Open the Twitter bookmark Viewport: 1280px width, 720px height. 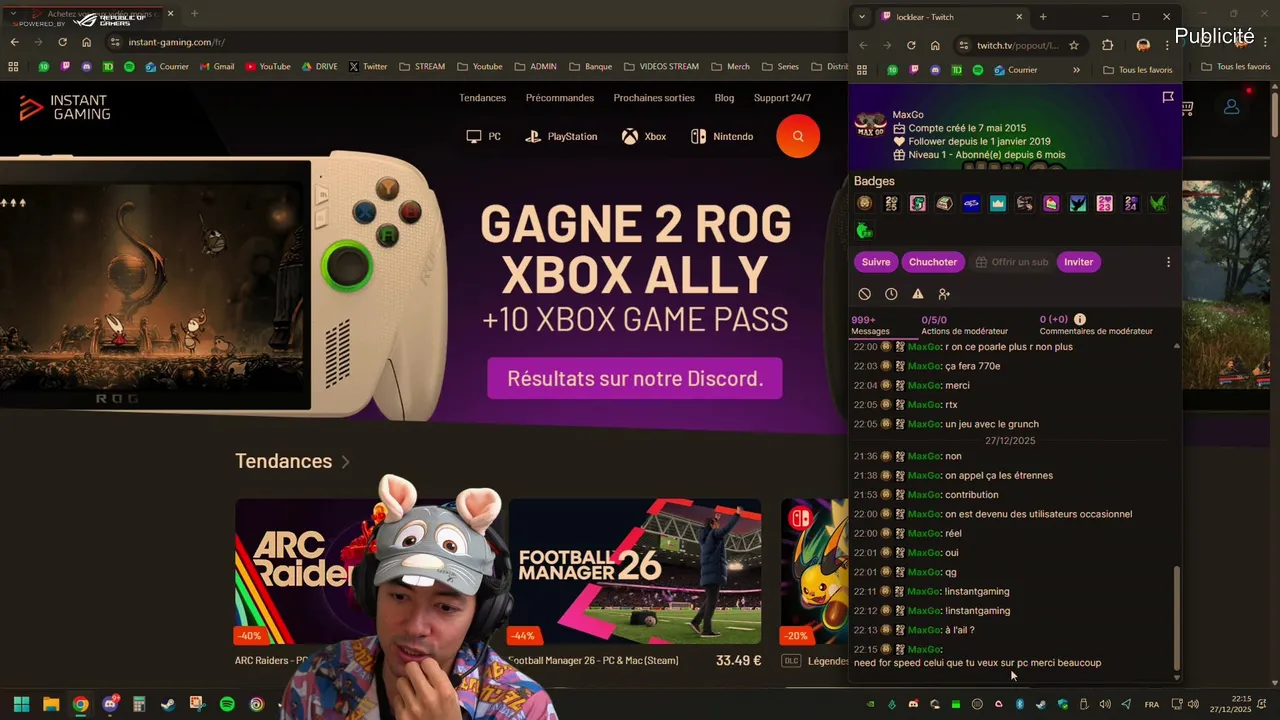tap(368, 67)
